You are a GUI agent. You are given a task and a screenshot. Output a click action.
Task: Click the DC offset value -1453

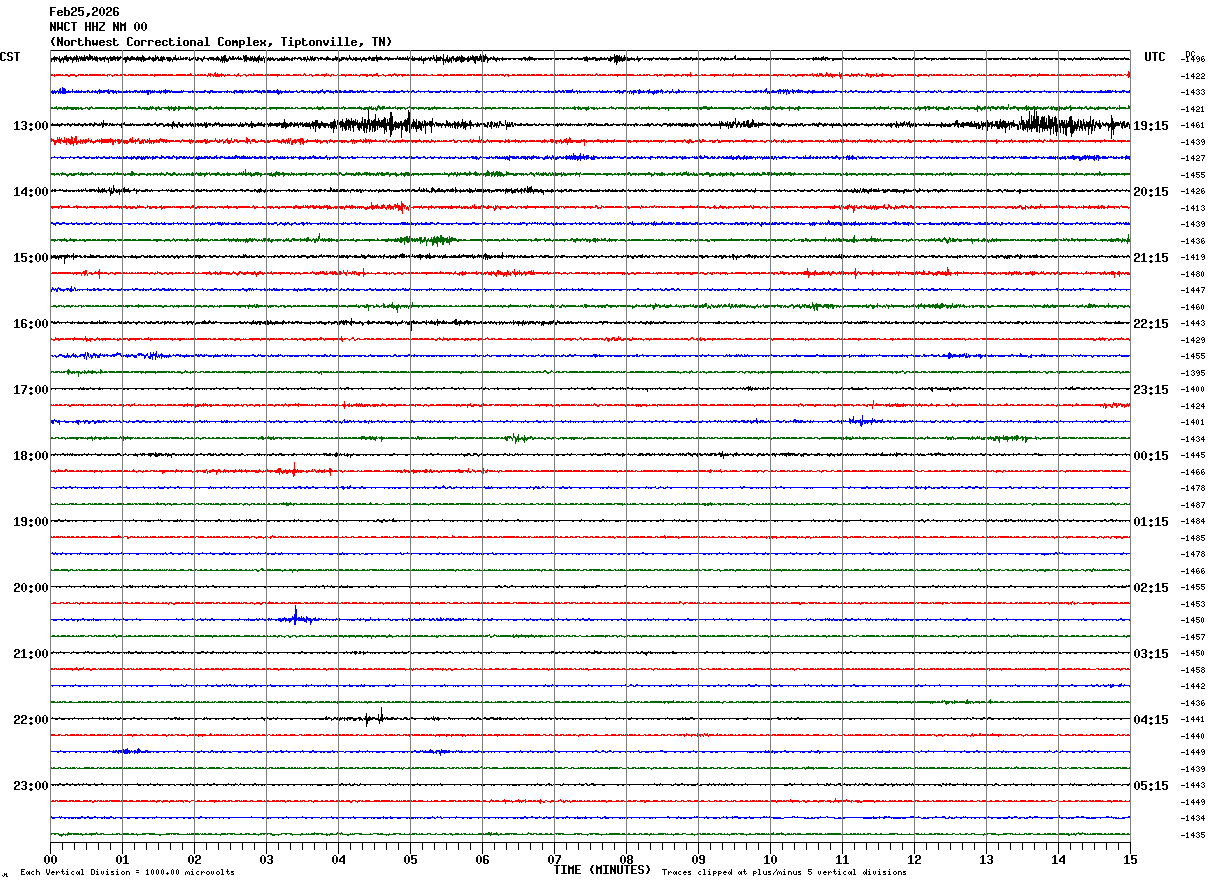tap(1192, 604)
